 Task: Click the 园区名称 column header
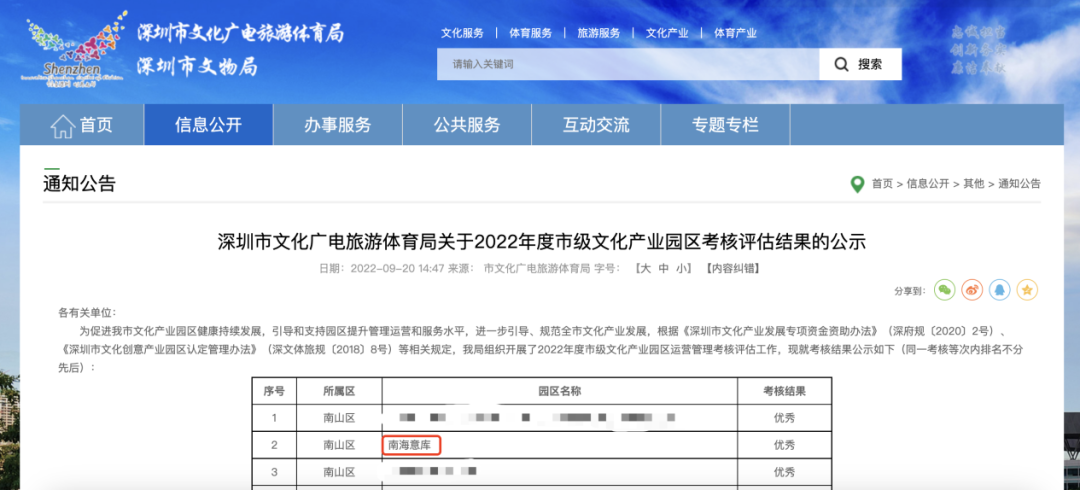[559, 391]
